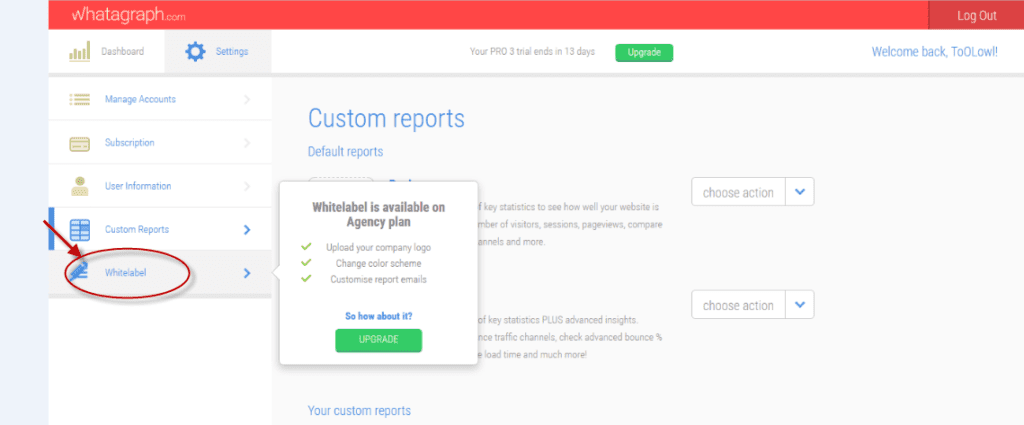This screenshot has height=425, width=1024.
Task: Select Custom Reports in sidebar
Action: (160, 229)
